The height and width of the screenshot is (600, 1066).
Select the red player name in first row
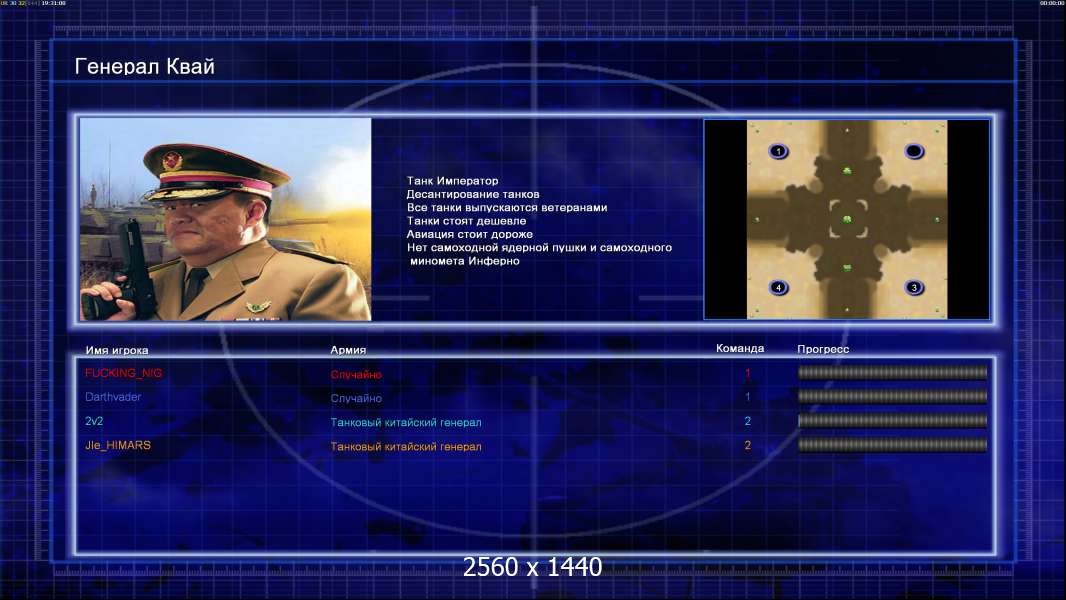pyautogui.click(x=124, y=373)
